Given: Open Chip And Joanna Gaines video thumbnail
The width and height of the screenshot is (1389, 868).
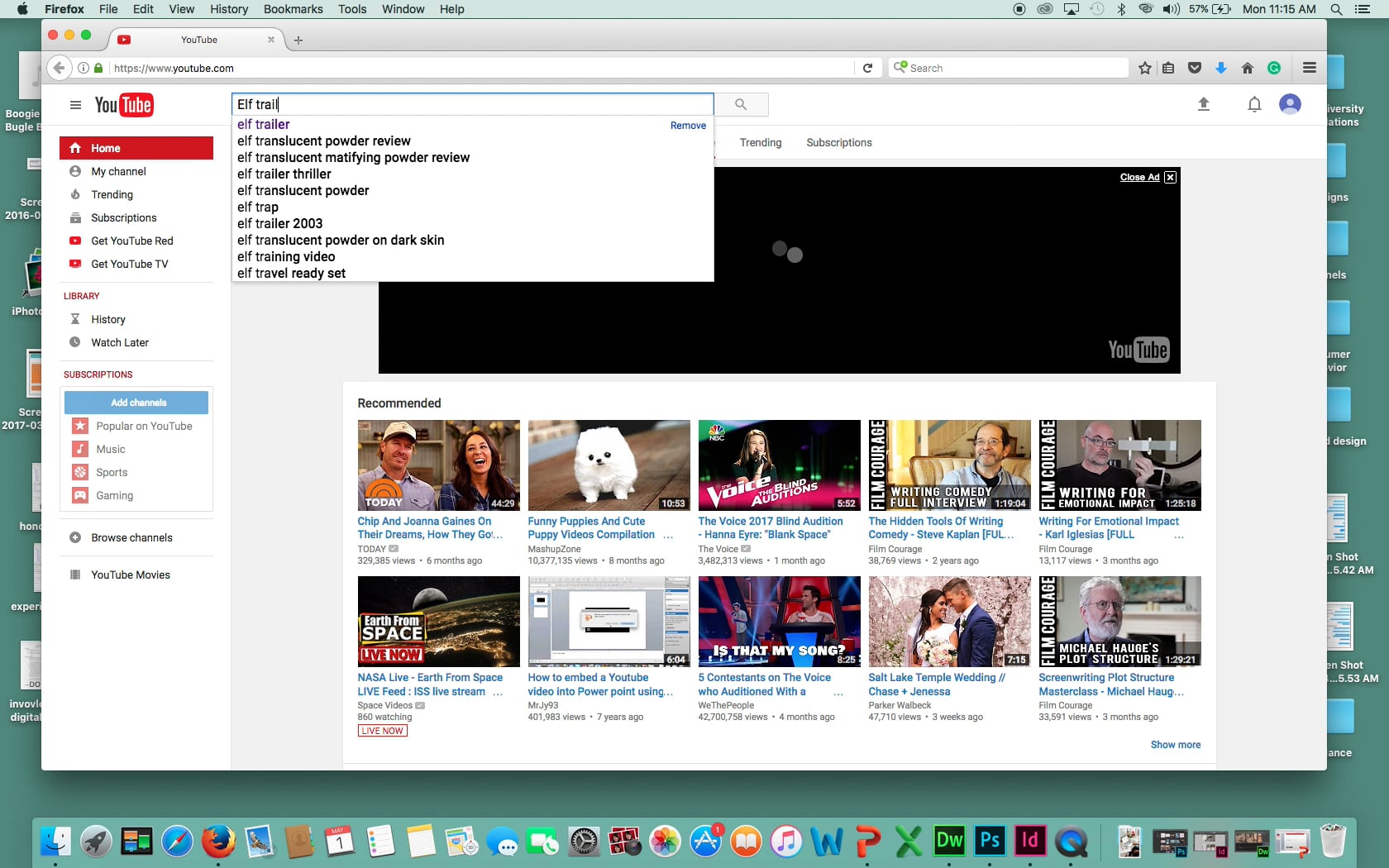Looking at the screenshot, I should coord(438,465).
